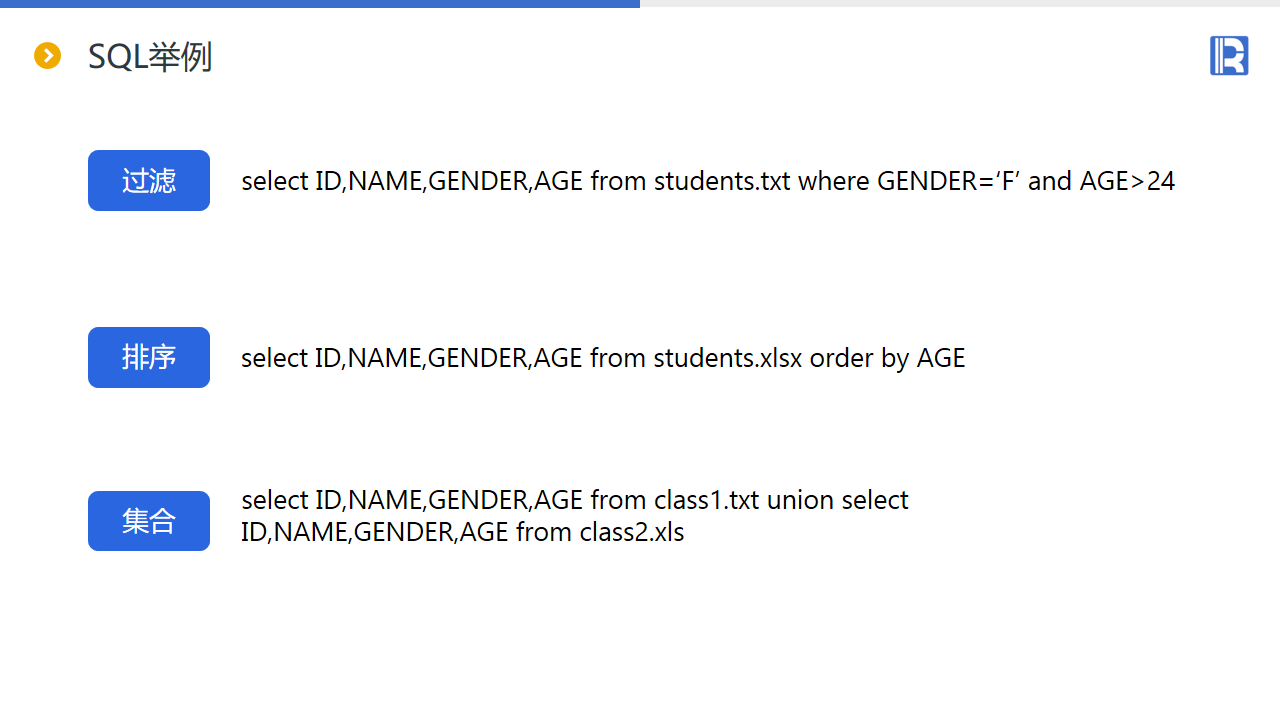Viewport: 1280px width, 720px height.
Task: Click the 过滤 blue button
Action: pyautogui.click(x=149, y=181)
